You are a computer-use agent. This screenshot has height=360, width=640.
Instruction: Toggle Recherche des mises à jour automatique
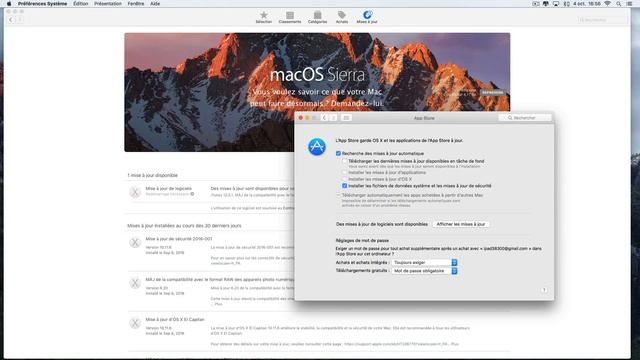338,153
